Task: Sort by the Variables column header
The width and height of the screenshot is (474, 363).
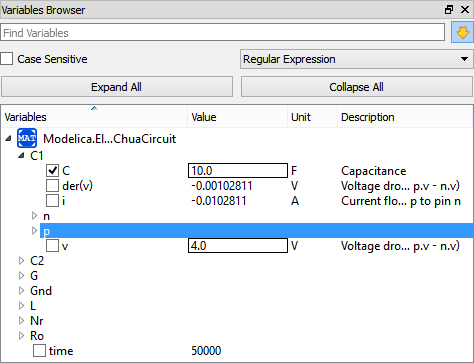Action: click(x=94, y=117)
